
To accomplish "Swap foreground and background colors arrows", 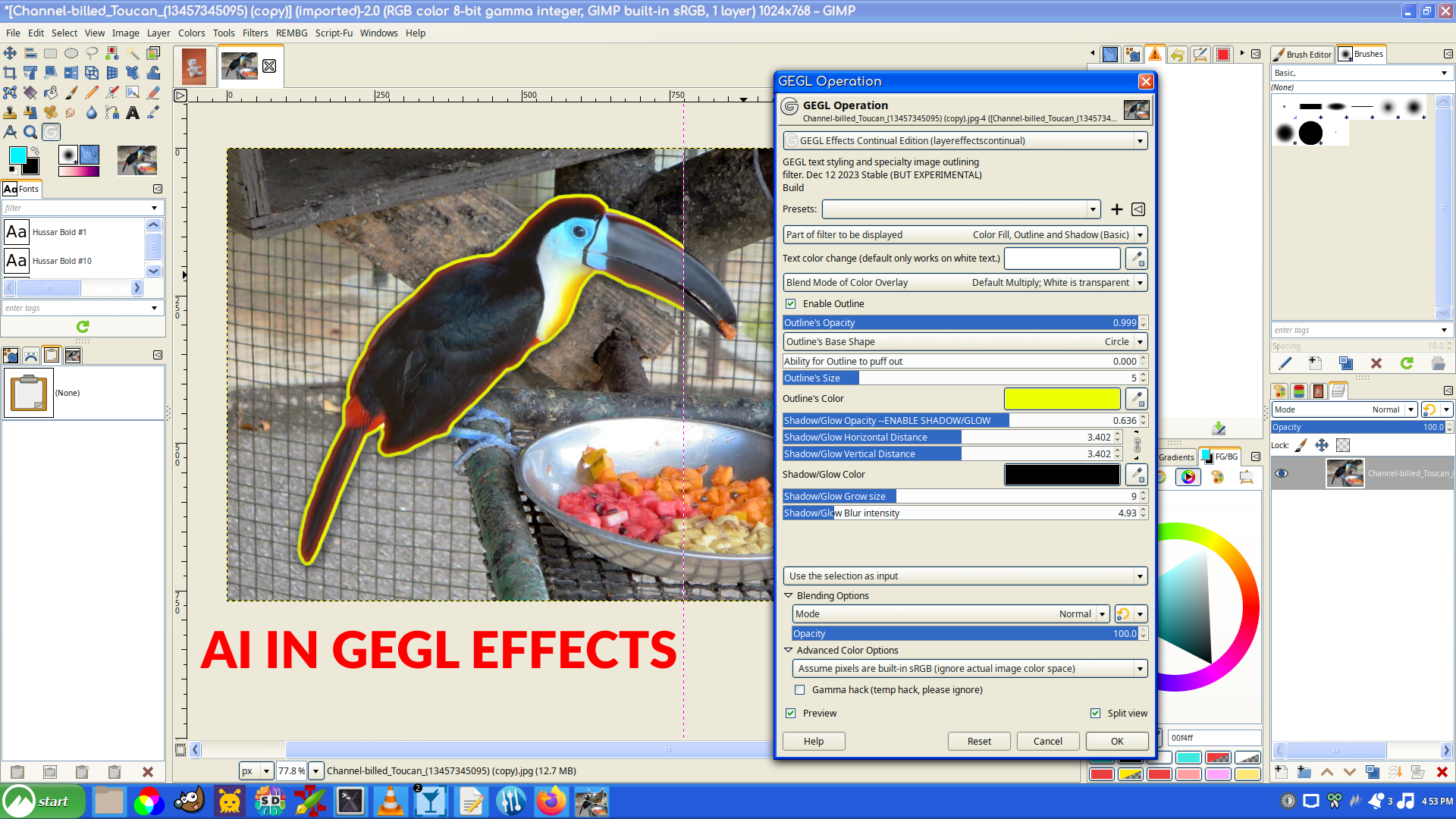I will [35, 151].
